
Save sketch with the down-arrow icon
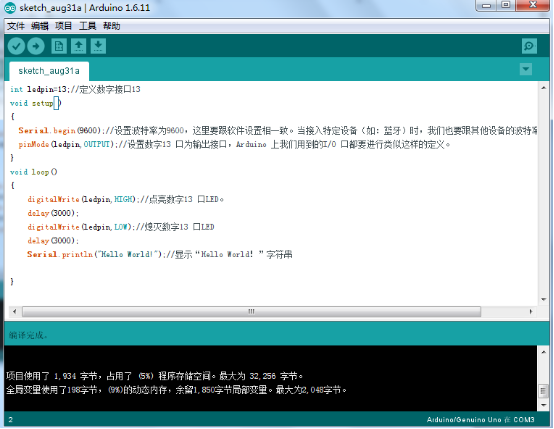(x=98, y=46)
